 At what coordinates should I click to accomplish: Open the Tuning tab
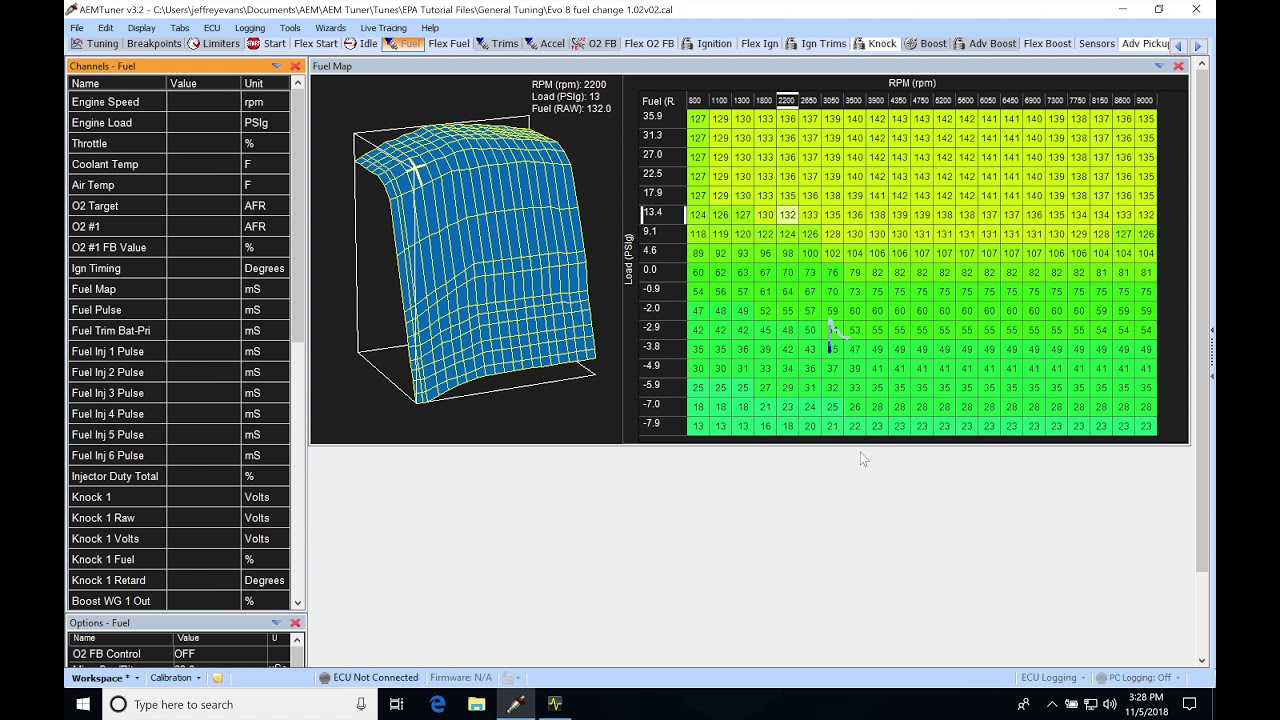click(95, 44)
